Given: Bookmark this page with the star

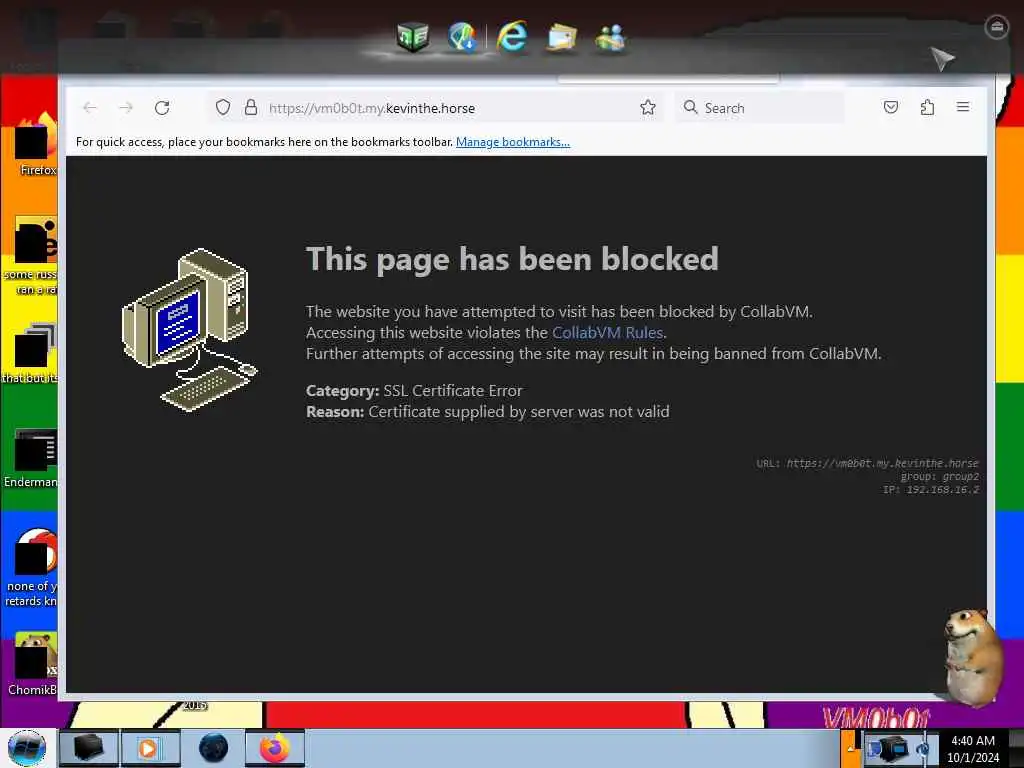Looking at the screenshot, I should click(648, 108).
